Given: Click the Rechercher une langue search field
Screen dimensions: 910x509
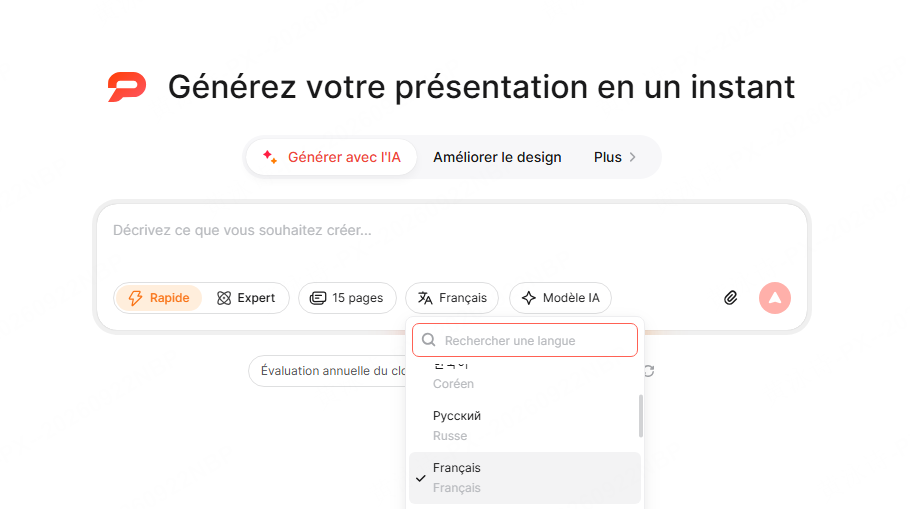Looking at the screenshot, I should (x=525, y=340).
